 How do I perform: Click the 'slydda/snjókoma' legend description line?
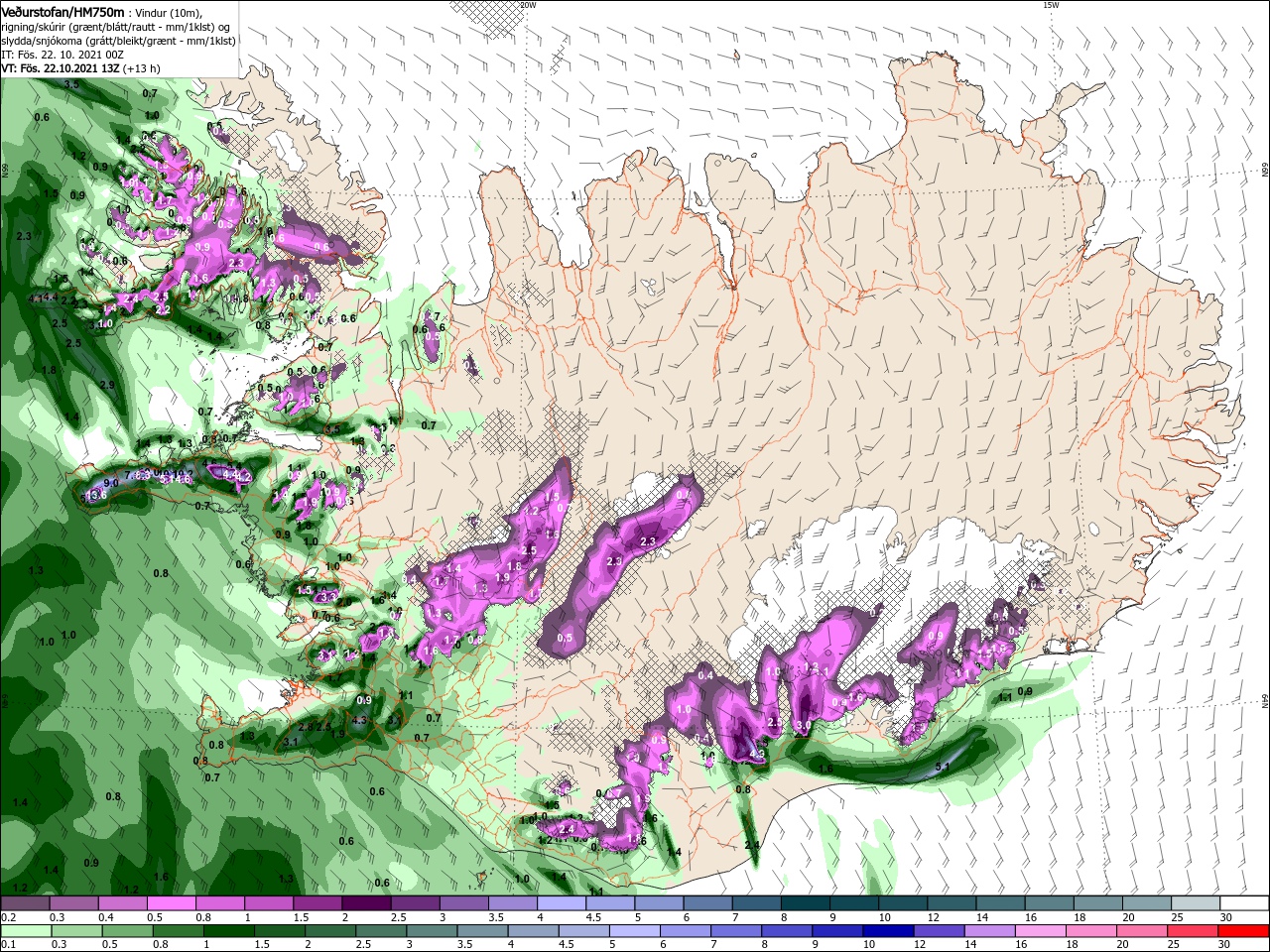[x=118, y=41]
